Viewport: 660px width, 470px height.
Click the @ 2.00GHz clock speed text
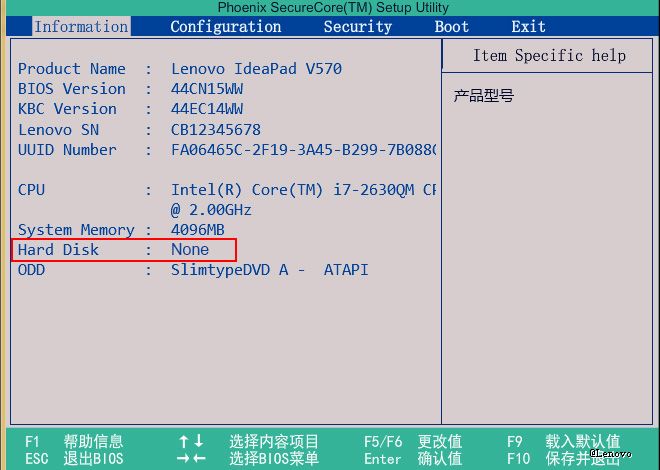(x=211, y=210)
